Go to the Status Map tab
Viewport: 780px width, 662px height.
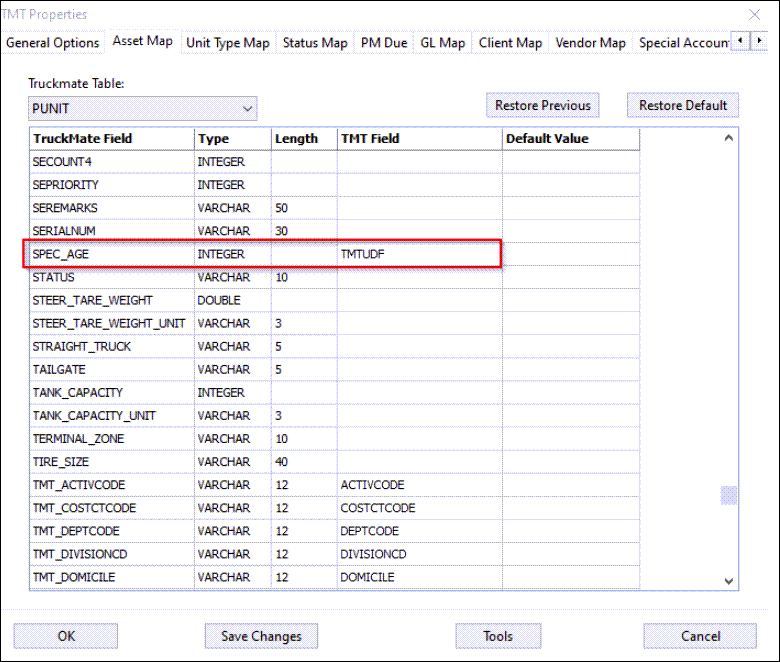(x=315, y=43)
